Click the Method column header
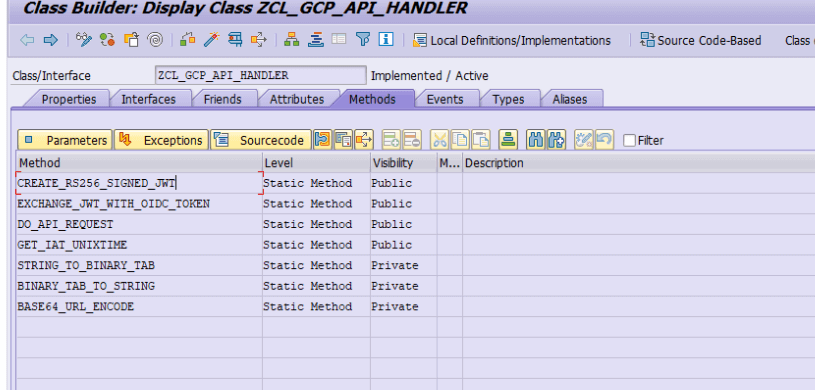 point(139,163)
